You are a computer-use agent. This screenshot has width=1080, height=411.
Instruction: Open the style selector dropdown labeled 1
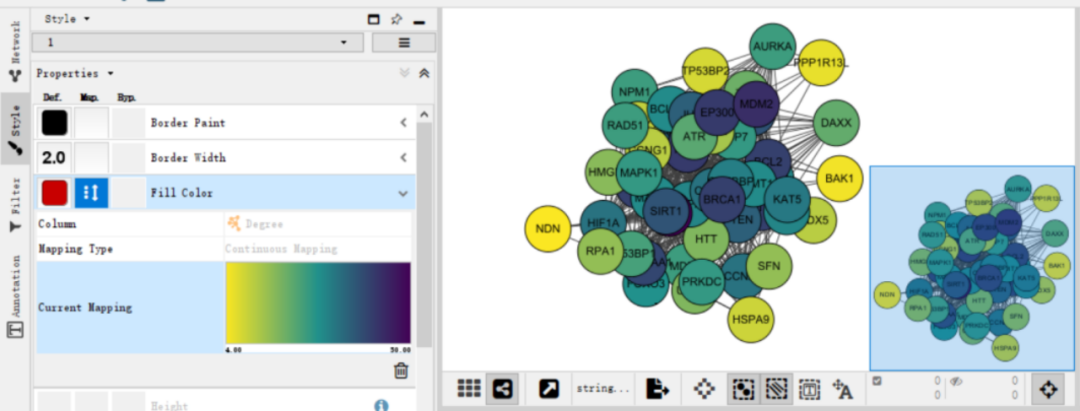pyautogui.click(x=198, y=43)
